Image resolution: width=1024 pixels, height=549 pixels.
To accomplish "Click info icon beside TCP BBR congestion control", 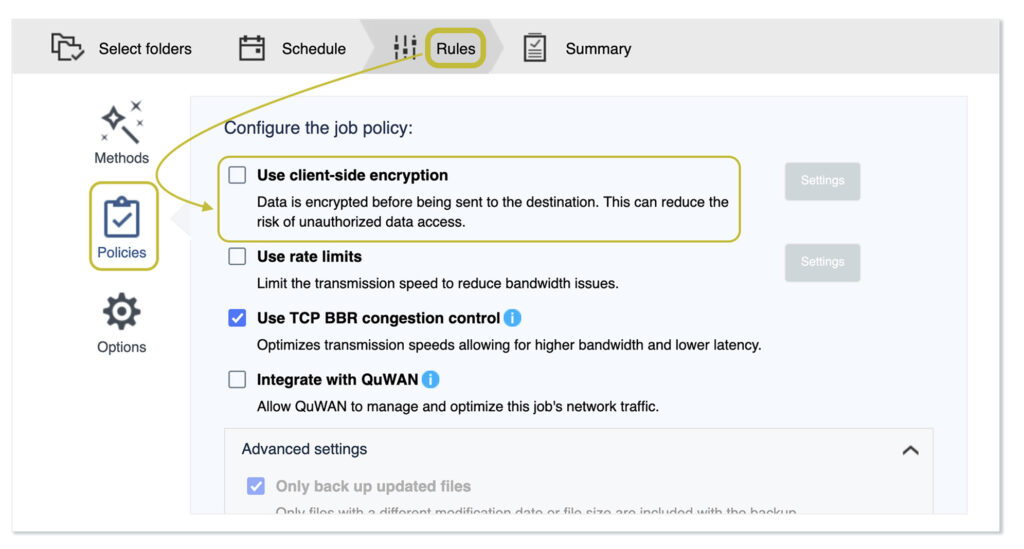I will 512,318.
